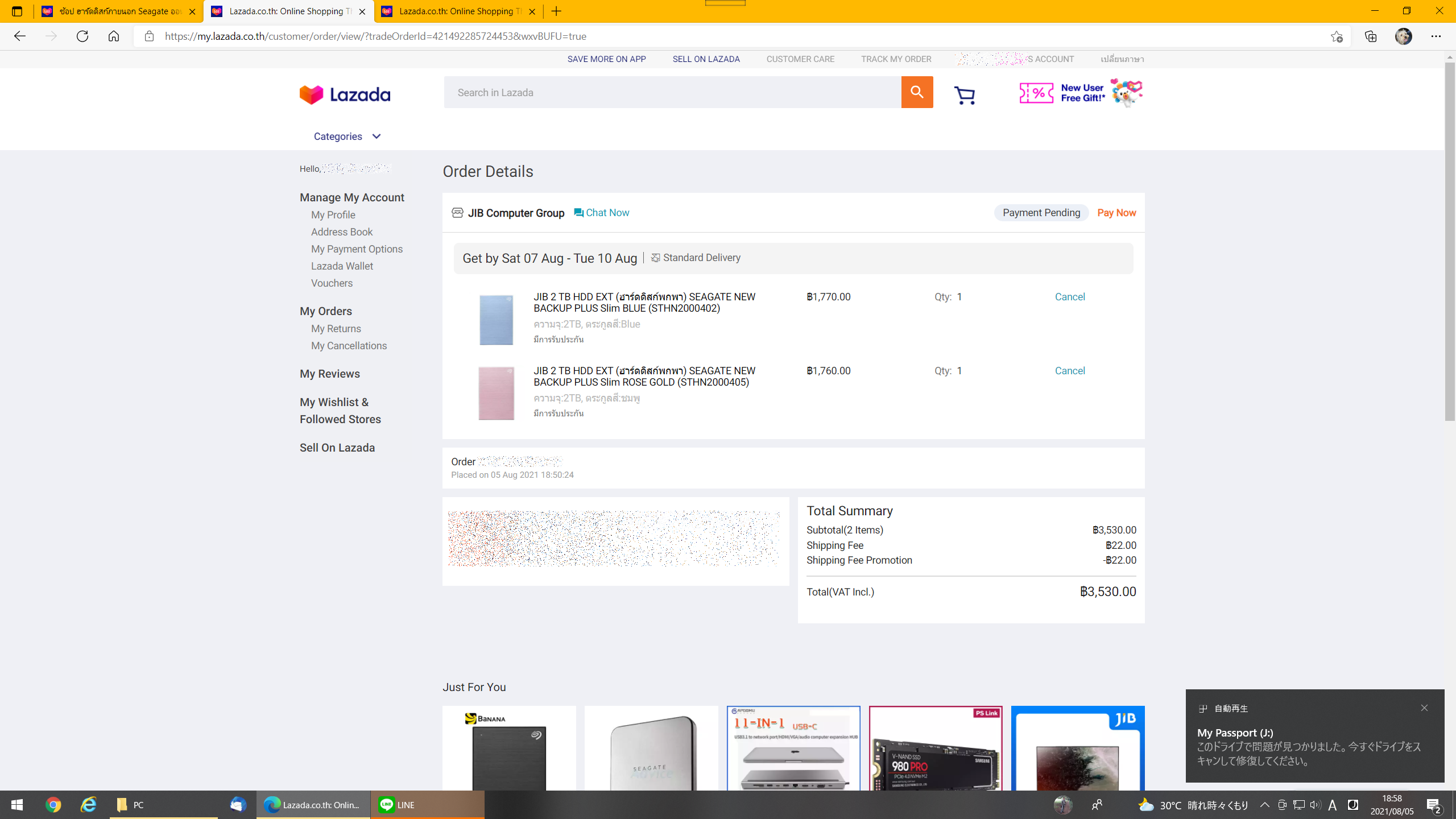Open My Profile in sidebar
Screen dimensions: 1456x819
coord(333,215)
